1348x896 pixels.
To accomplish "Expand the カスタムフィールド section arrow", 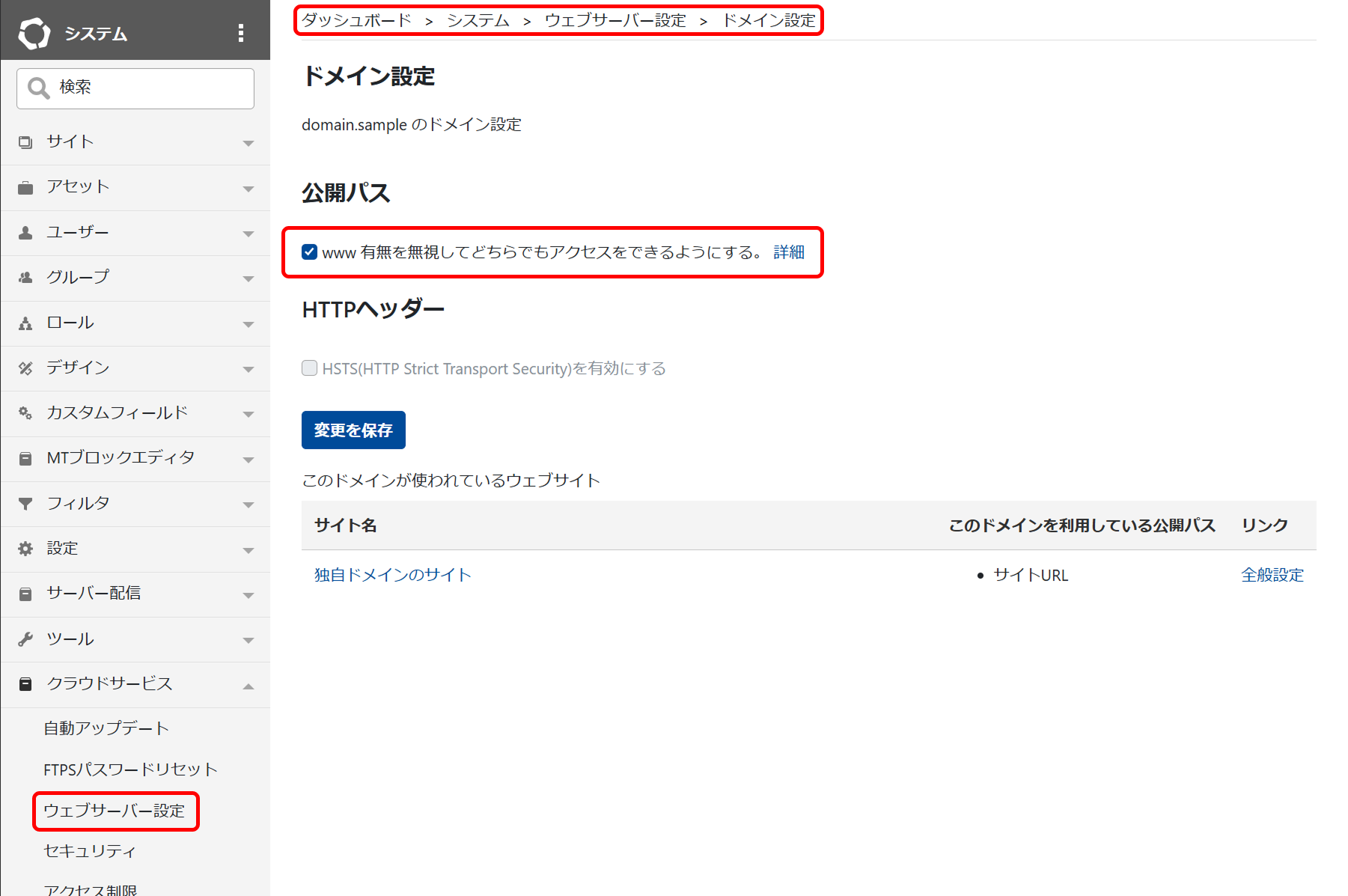I will coord(248,414).
